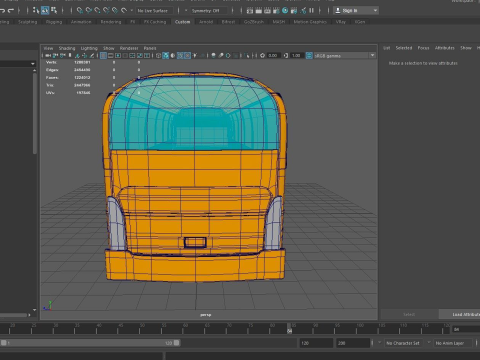Switch to select by component type mode
480x360 pixels.
(54, 11)
